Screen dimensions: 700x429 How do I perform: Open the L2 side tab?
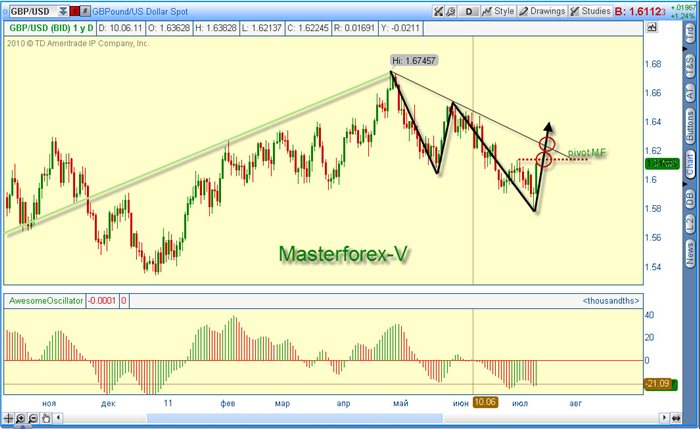[690, 224]
